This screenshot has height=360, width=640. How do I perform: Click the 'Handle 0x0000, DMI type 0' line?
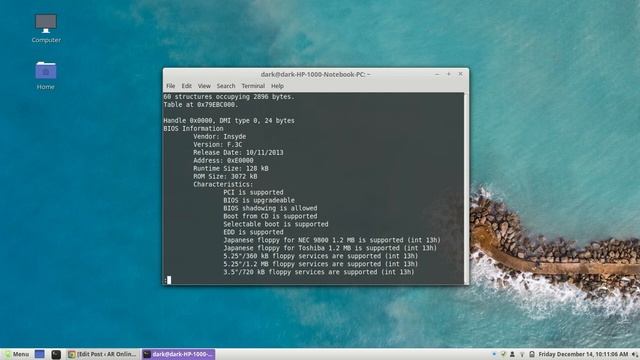coord(229,120)
